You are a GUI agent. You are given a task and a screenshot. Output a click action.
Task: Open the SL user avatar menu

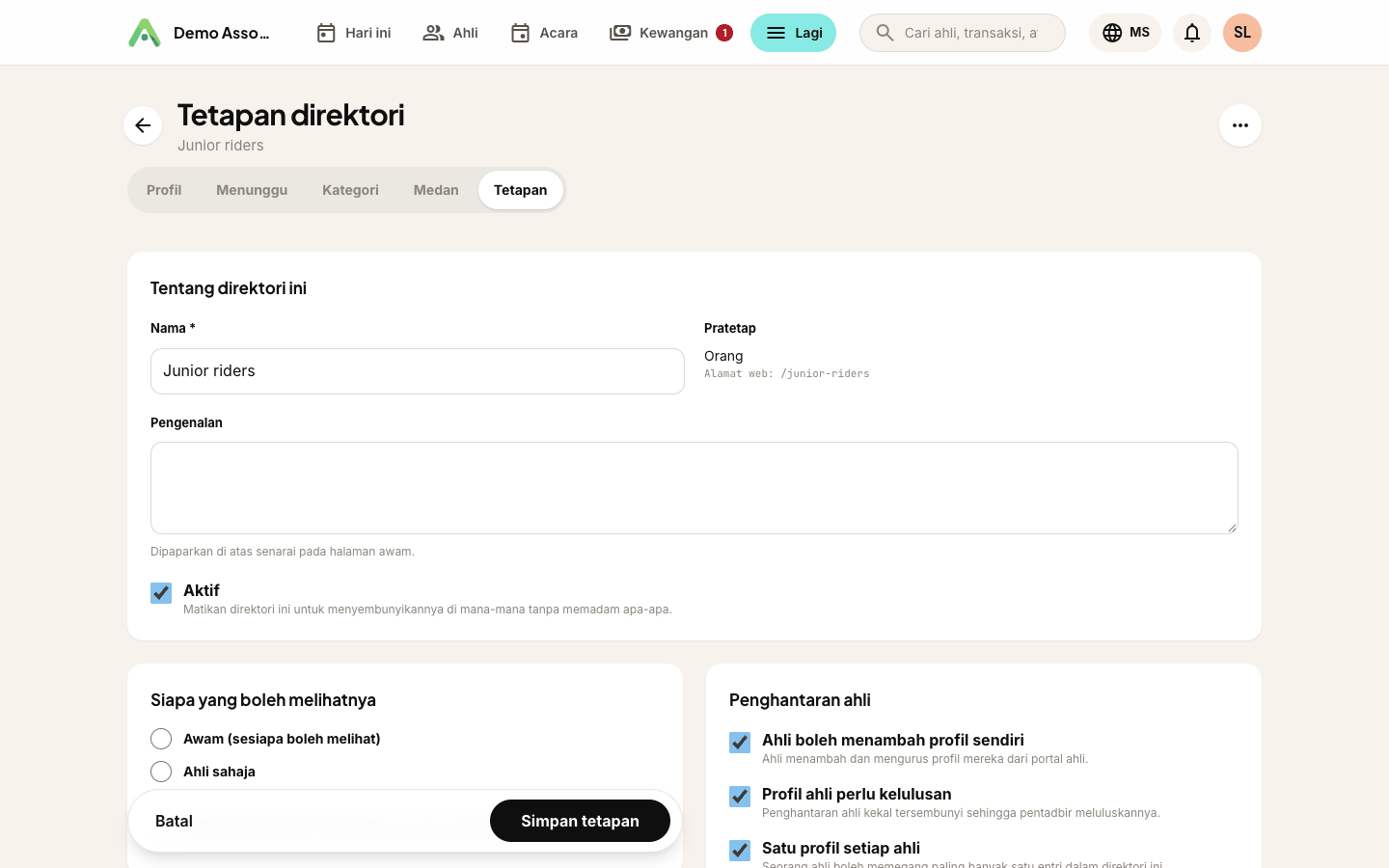[1242, 33]
